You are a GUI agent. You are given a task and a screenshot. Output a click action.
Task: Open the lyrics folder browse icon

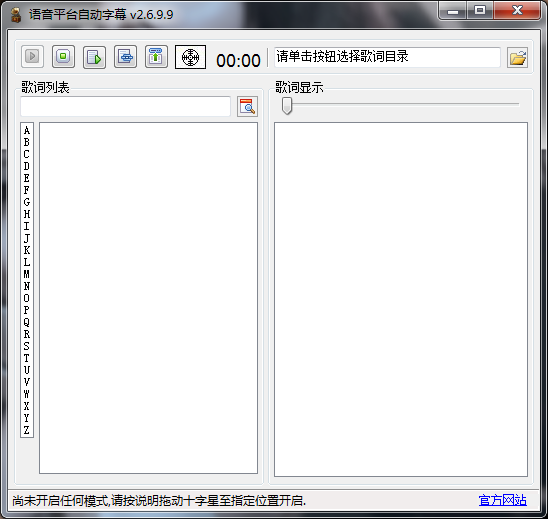tap(518, 58)
